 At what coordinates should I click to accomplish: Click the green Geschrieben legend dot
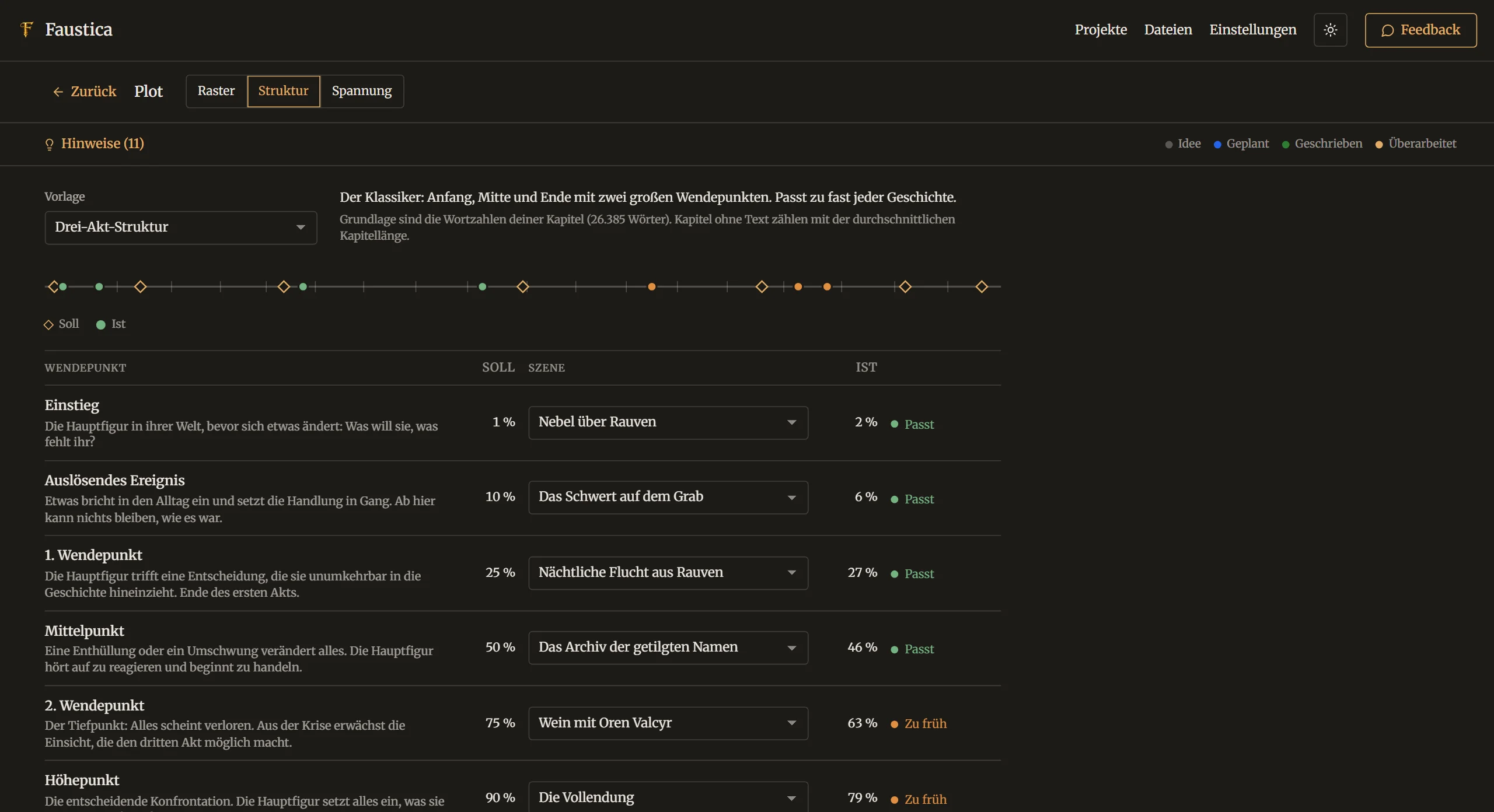[1285, 145]
